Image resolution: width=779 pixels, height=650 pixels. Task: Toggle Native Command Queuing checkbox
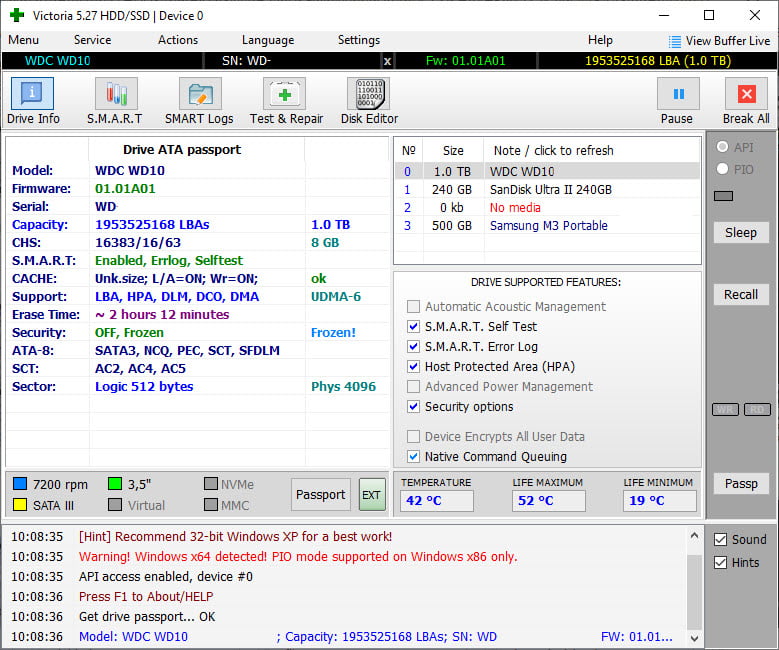coord(413,457)
